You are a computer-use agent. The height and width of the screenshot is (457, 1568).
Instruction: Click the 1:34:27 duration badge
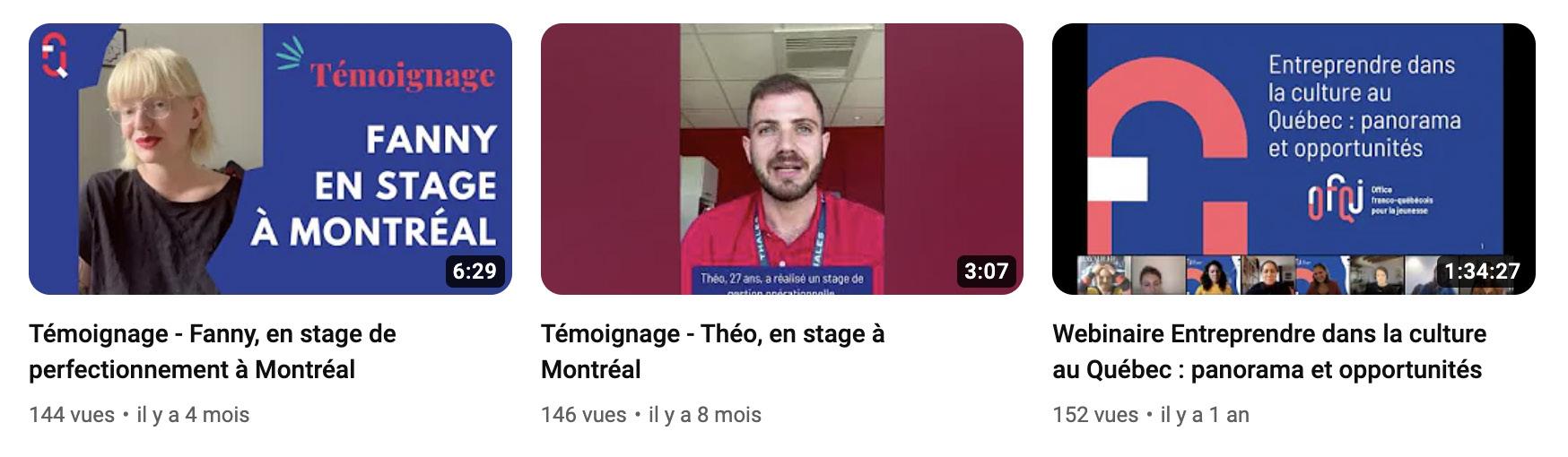pos(1482,271)
